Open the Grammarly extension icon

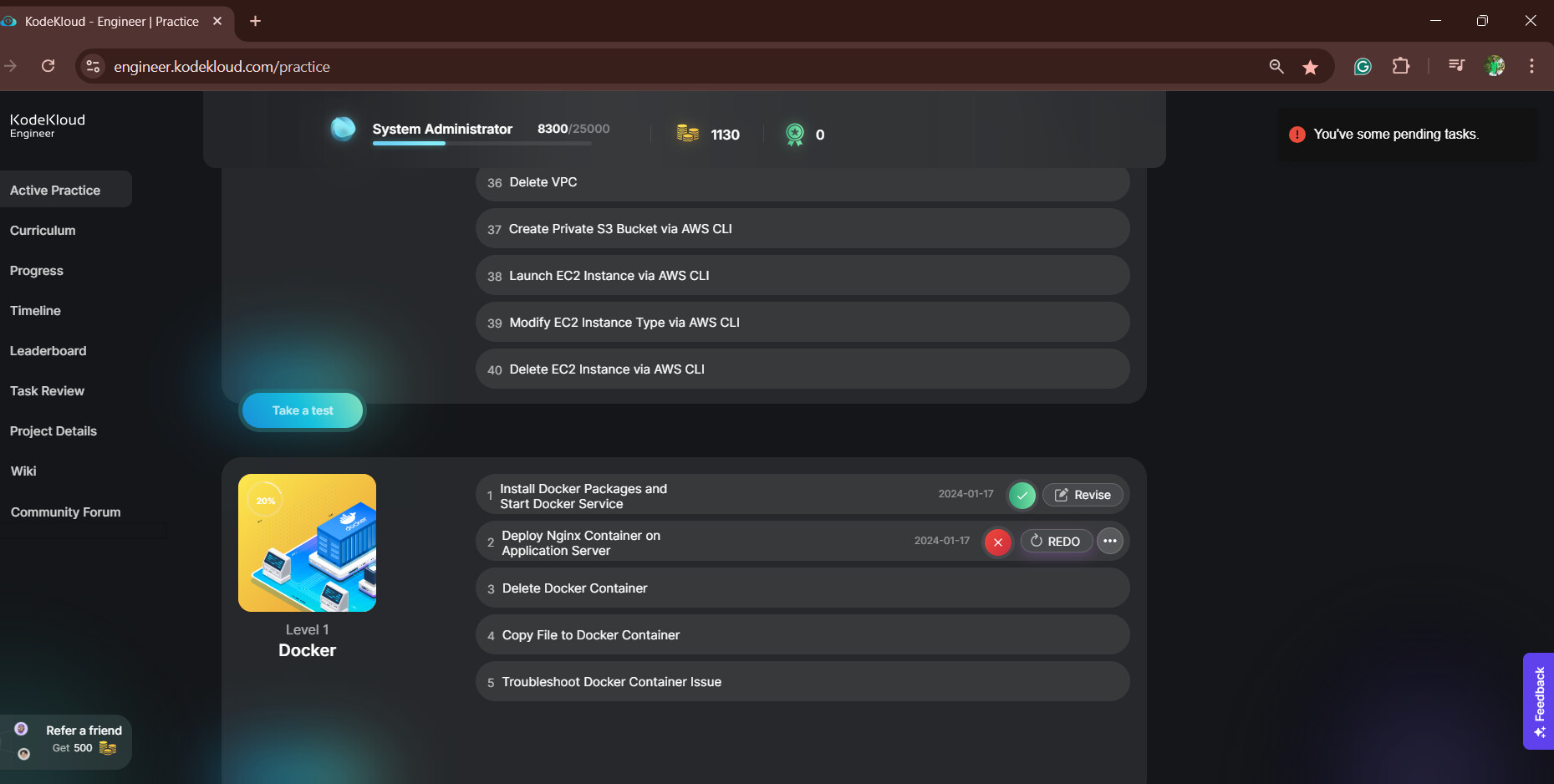tap(1363, 66)
